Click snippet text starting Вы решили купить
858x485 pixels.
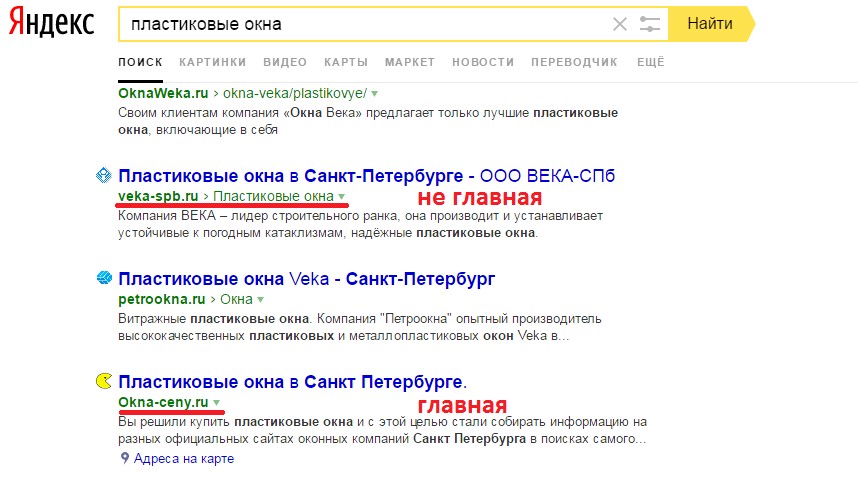pos(382,430)
